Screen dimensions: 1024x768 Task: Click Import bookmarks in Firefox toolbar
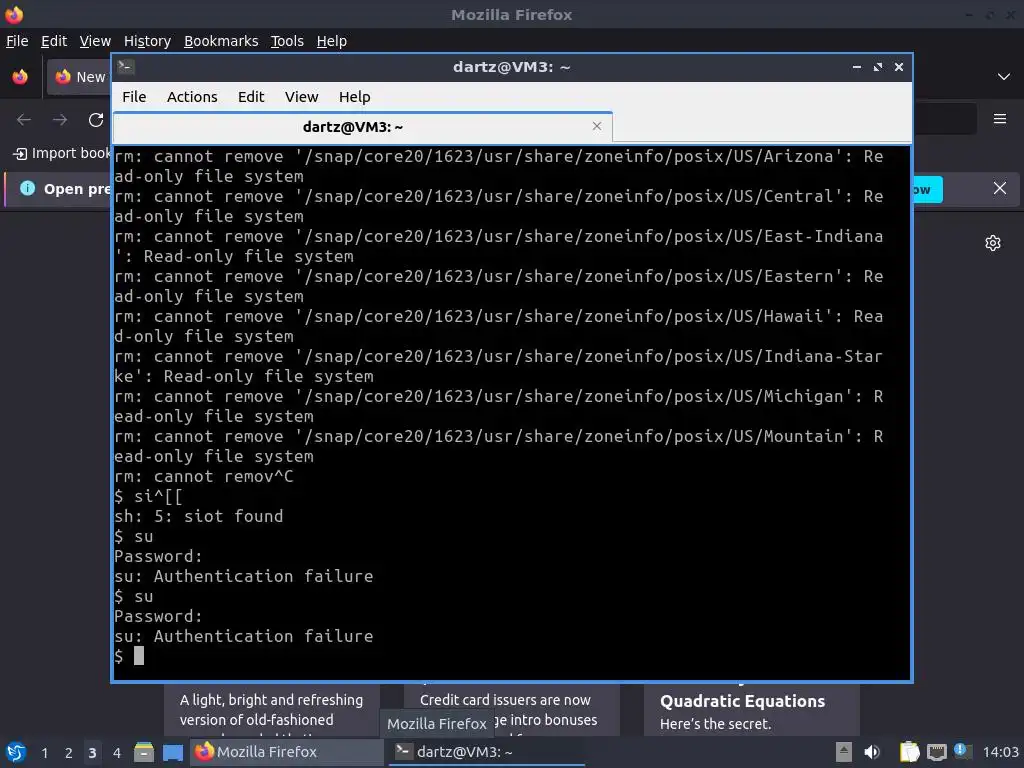coord(62,153)
